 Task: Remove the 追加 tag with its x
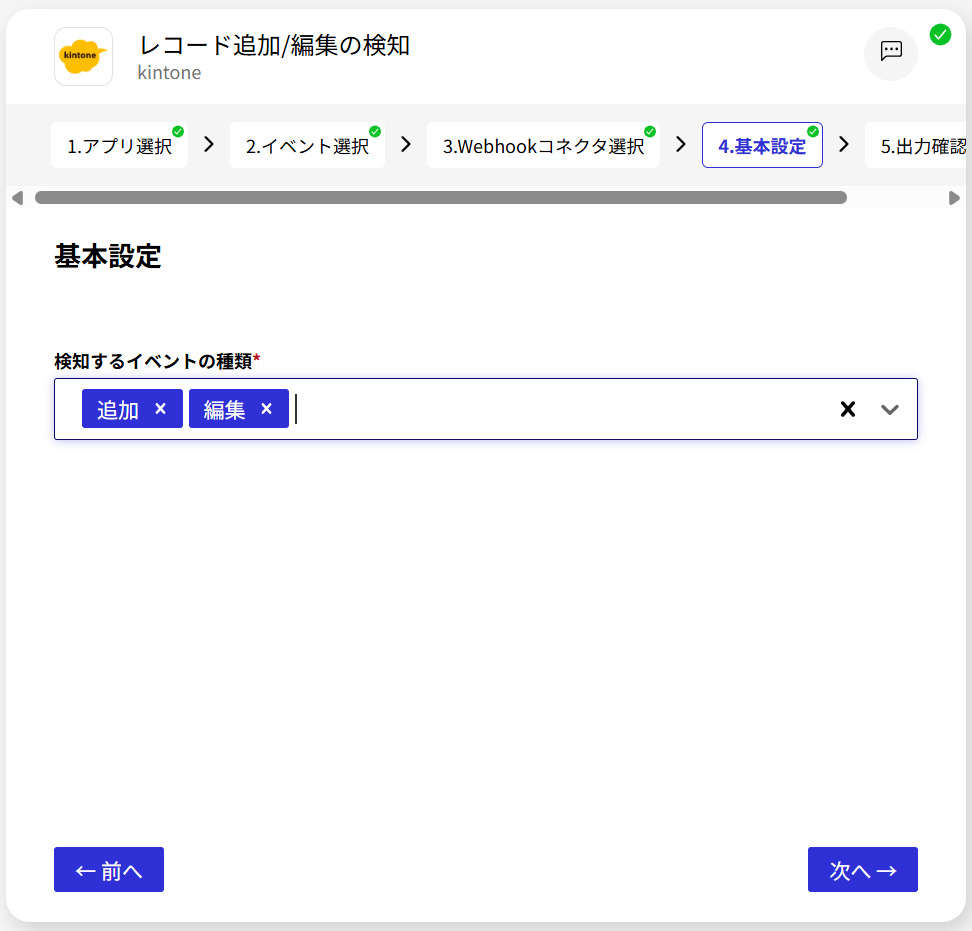(x=160, y=409)
